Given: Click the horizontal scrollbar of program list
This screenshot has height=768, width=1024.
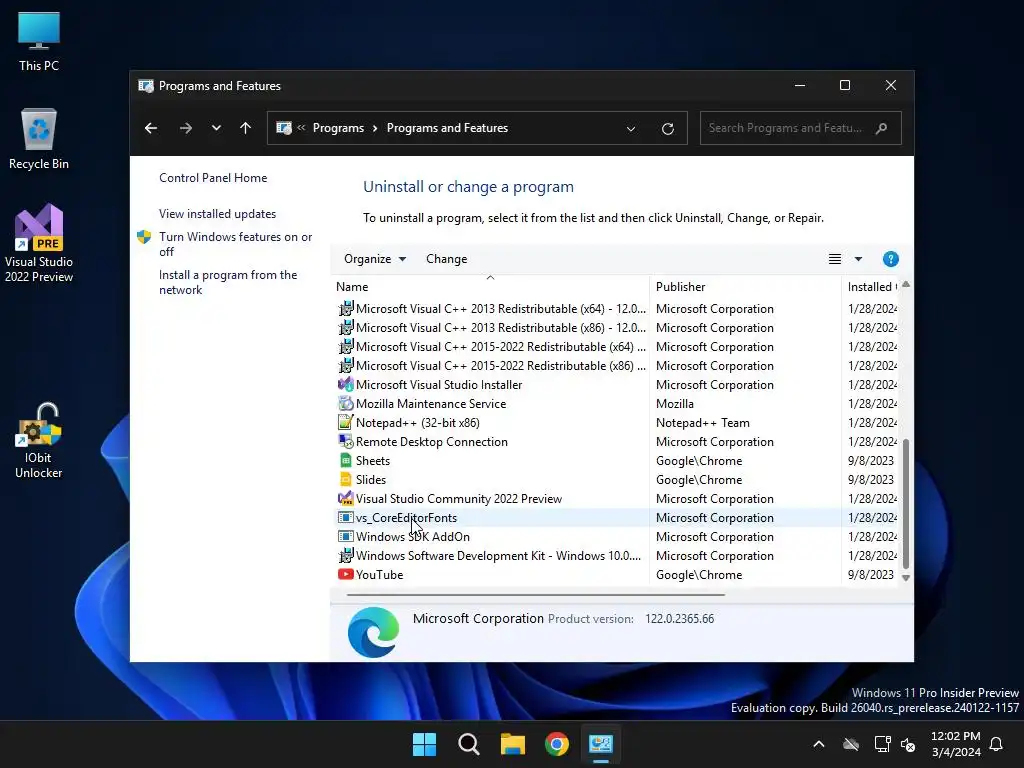Looking at the screenshot, I should [536, 595].
